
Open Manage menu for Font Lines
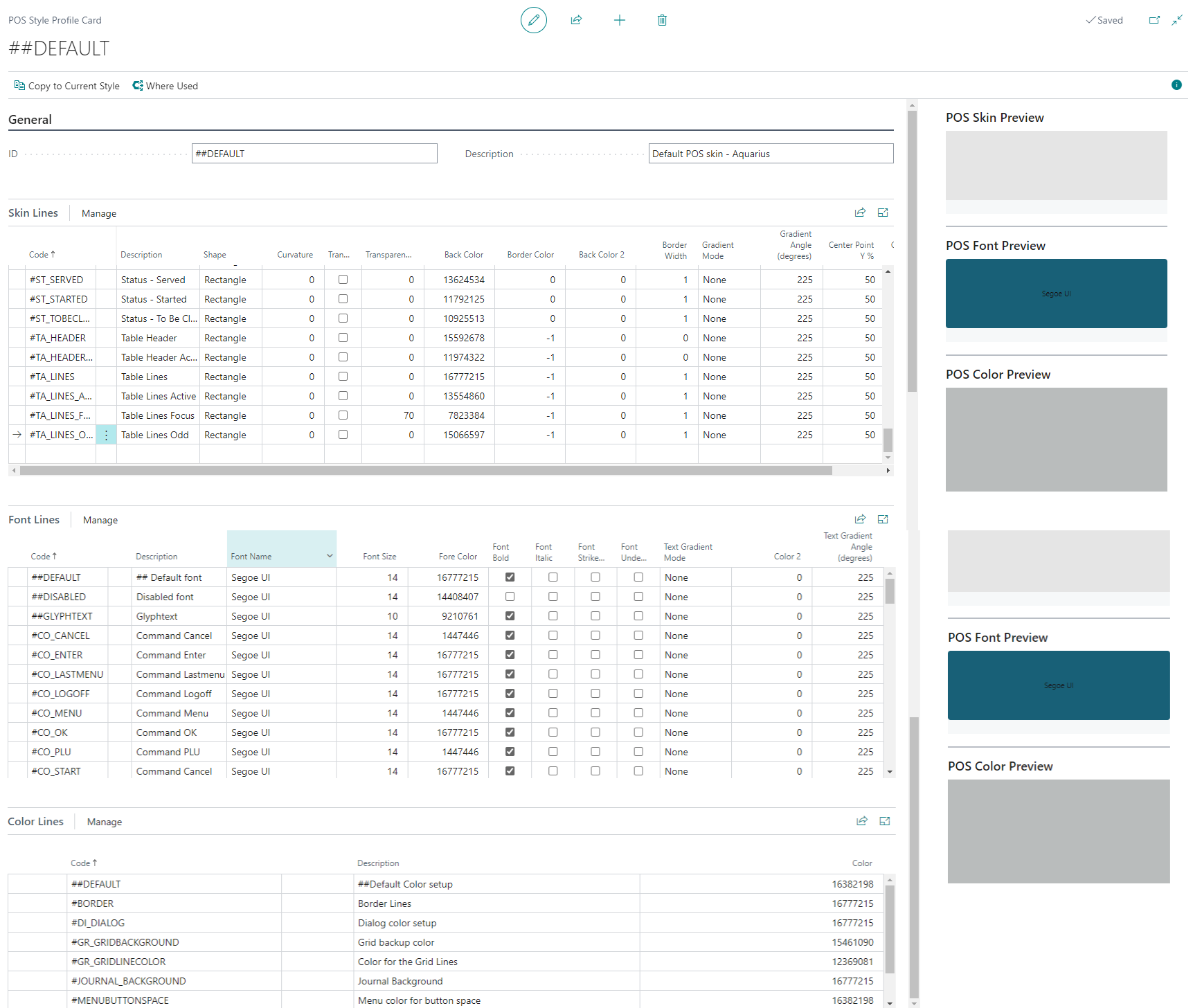coord(100,520)
